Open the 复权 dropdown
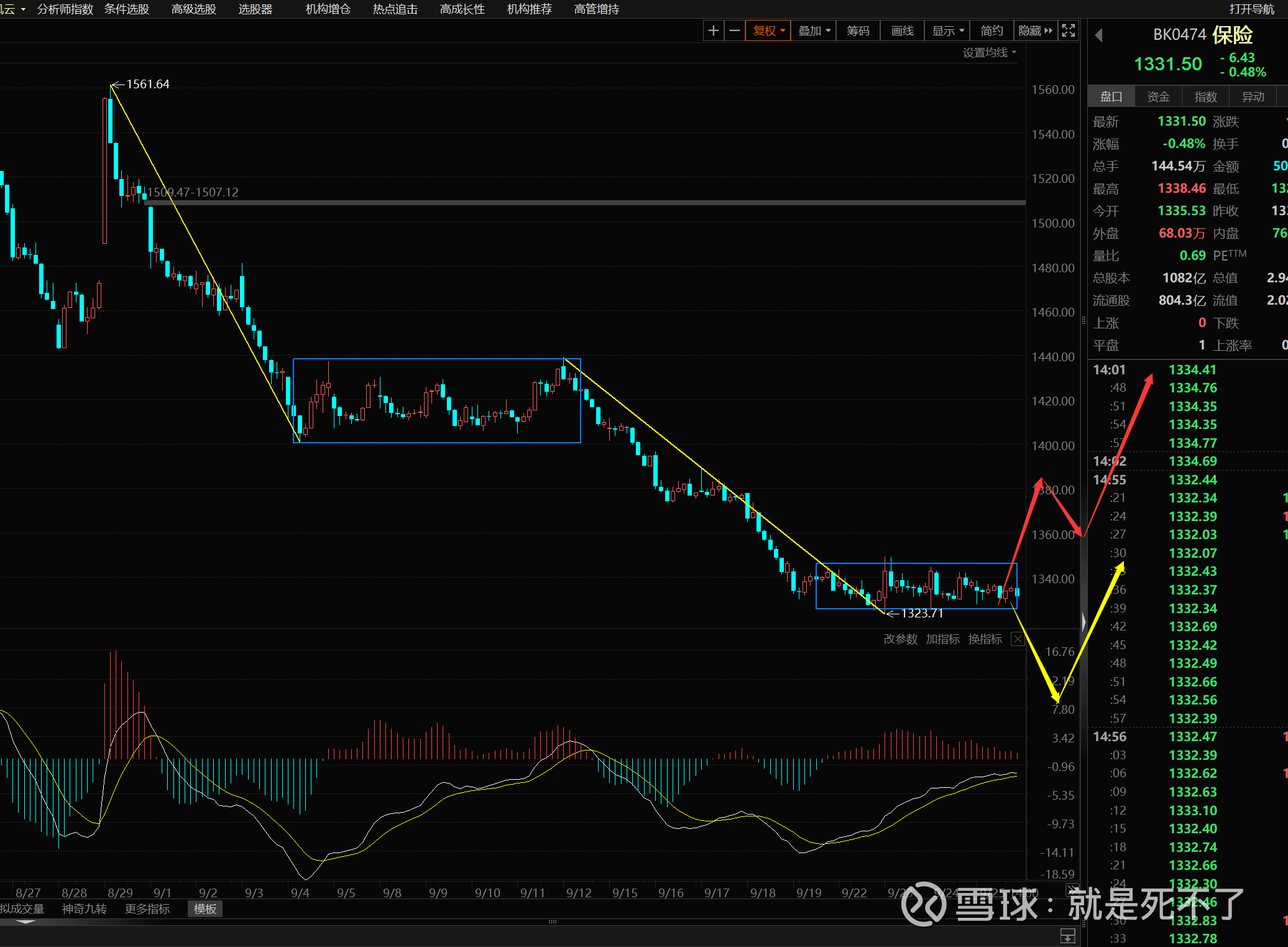 769,30
